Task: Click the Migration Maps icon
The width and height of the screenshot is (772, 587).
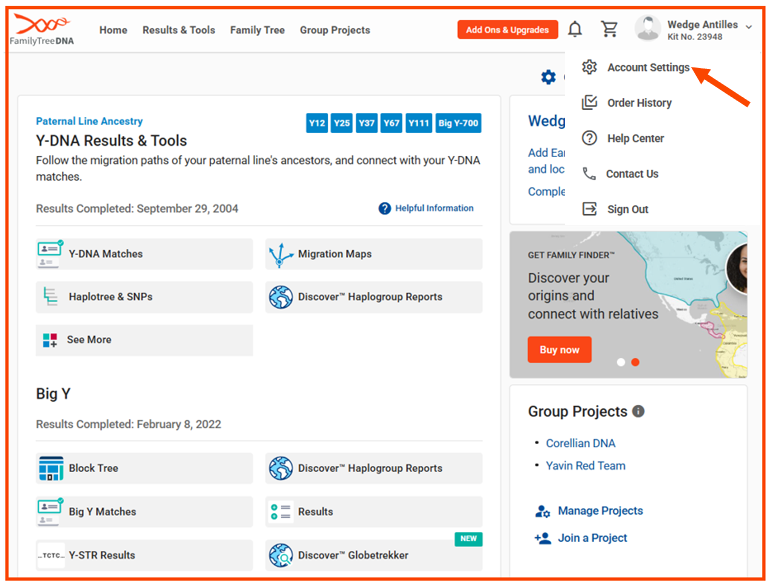Action: point(281,255)
